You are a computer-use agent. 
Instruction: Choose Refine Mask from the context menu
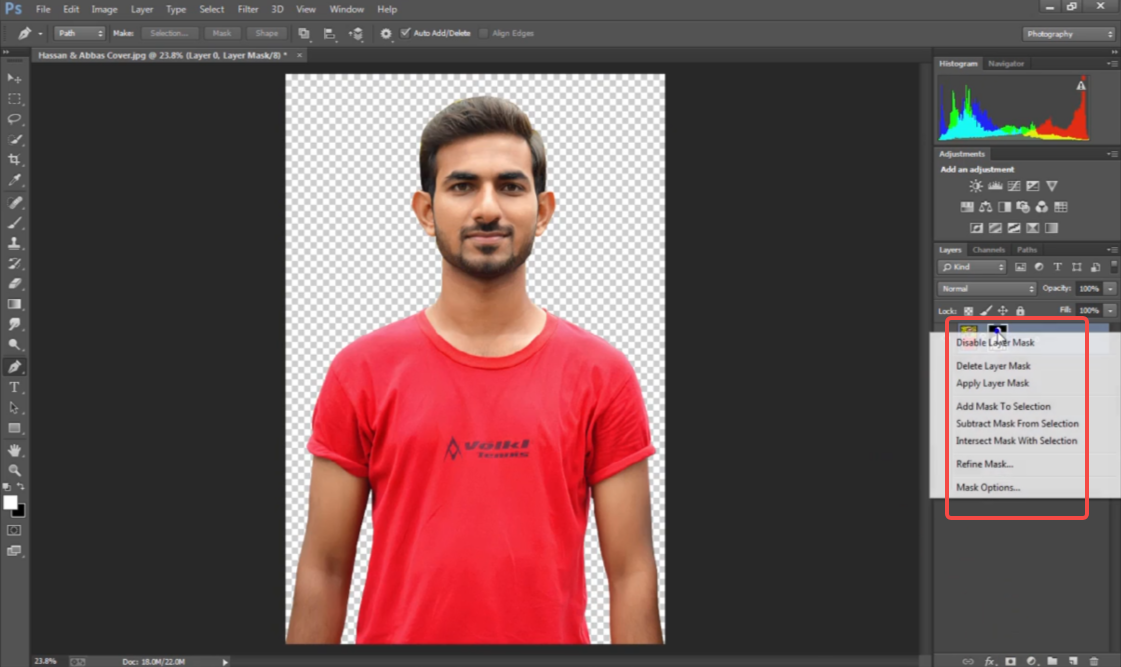[984, 463]
